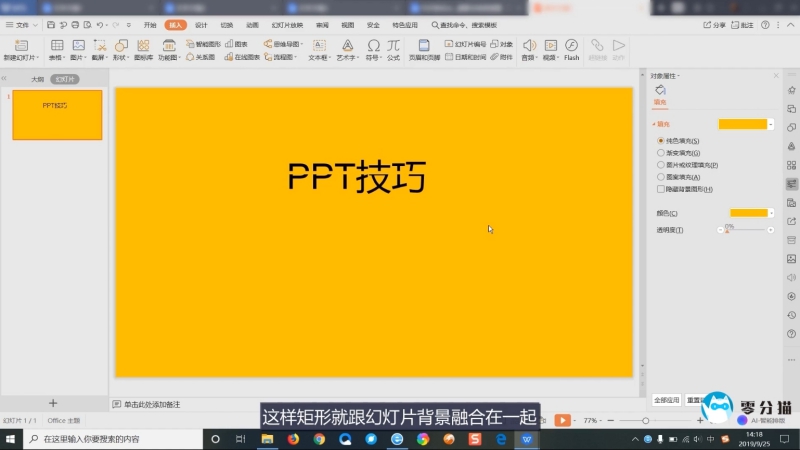800x450 pixels.
Task: Open the 页眉和页脚 header and footer tool
Action: point(423,50)
